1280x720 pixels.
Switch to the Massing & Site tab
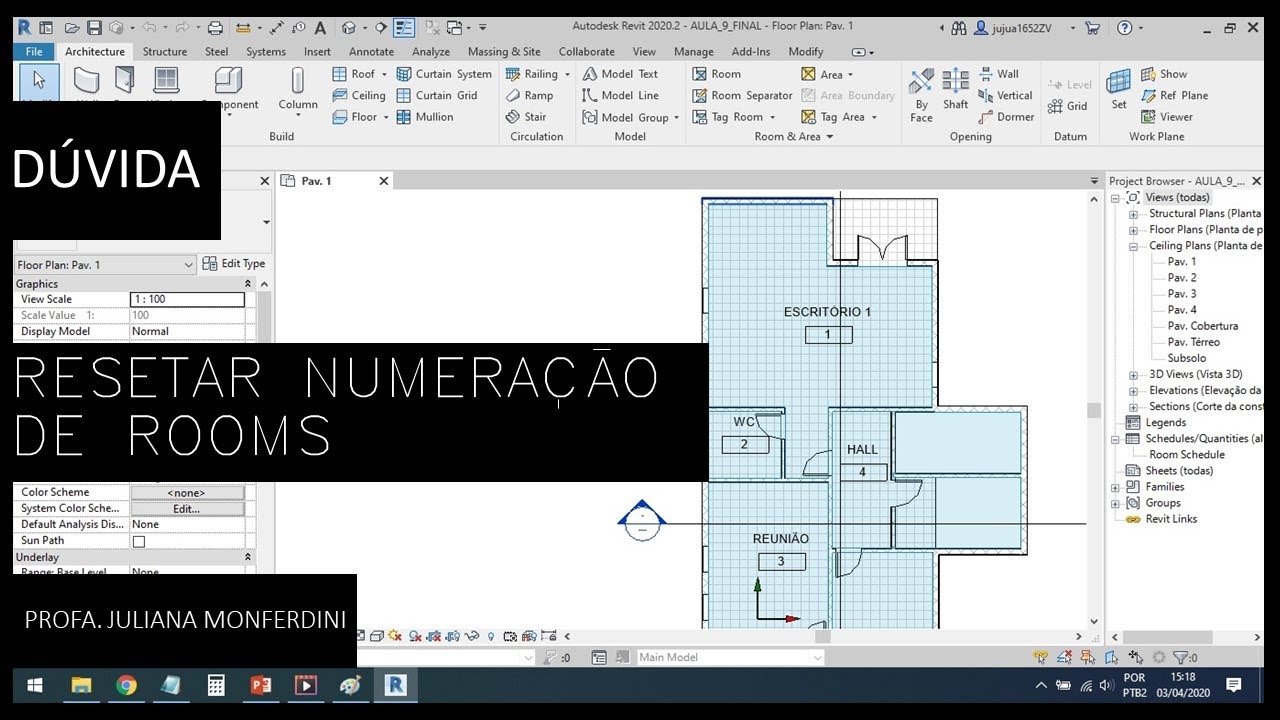504,52
